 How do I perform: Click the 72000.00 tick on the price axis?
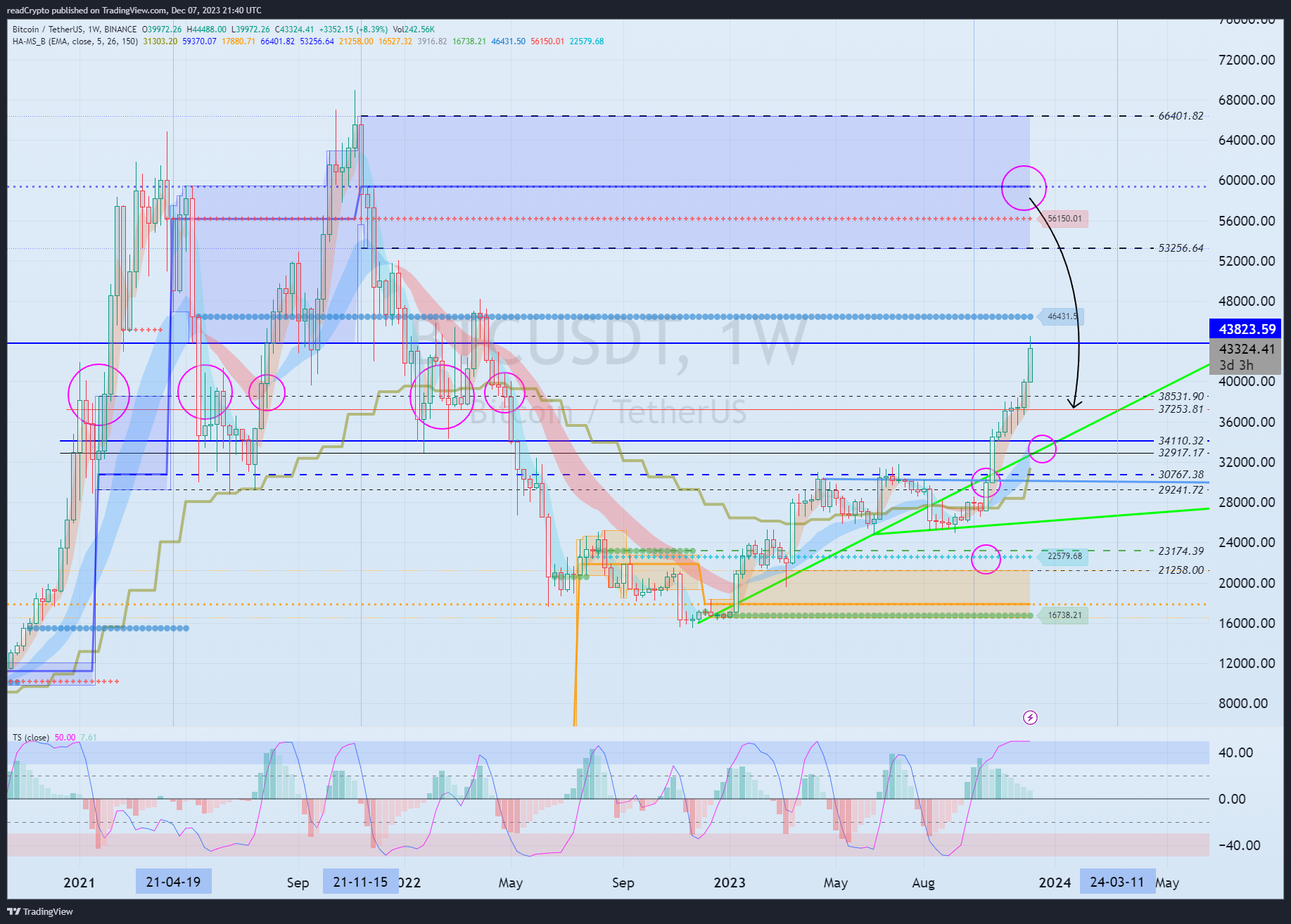(1247, 60)
